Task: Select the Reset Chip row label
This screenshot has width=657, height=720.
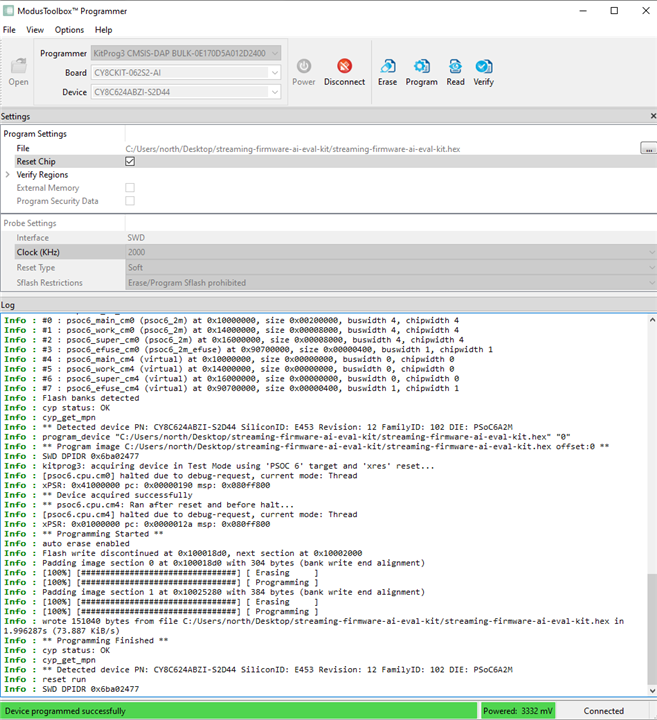Action: click(36, 161)
